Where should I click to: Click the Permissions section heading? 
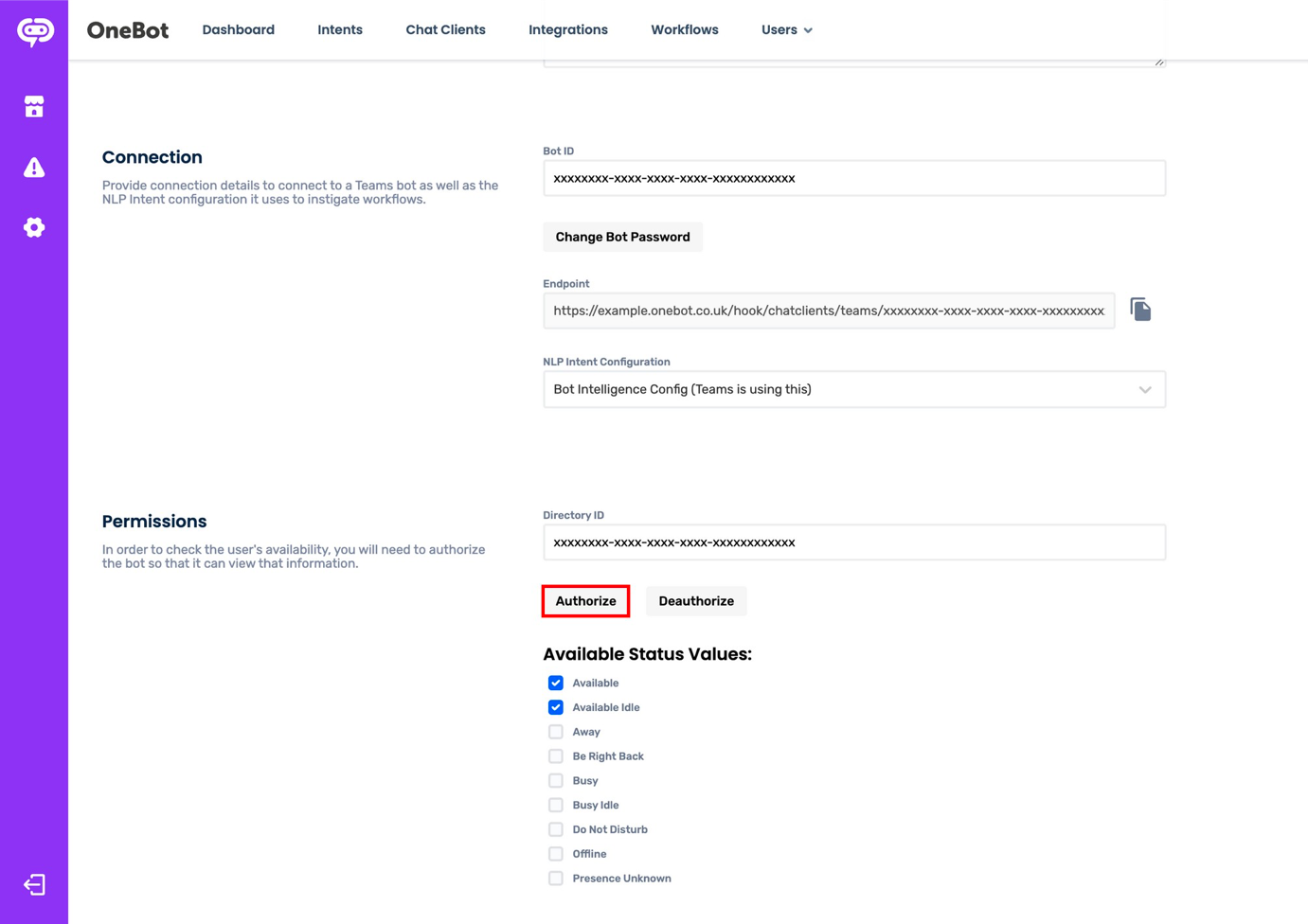pyautogui.click(x=154, y=522)
